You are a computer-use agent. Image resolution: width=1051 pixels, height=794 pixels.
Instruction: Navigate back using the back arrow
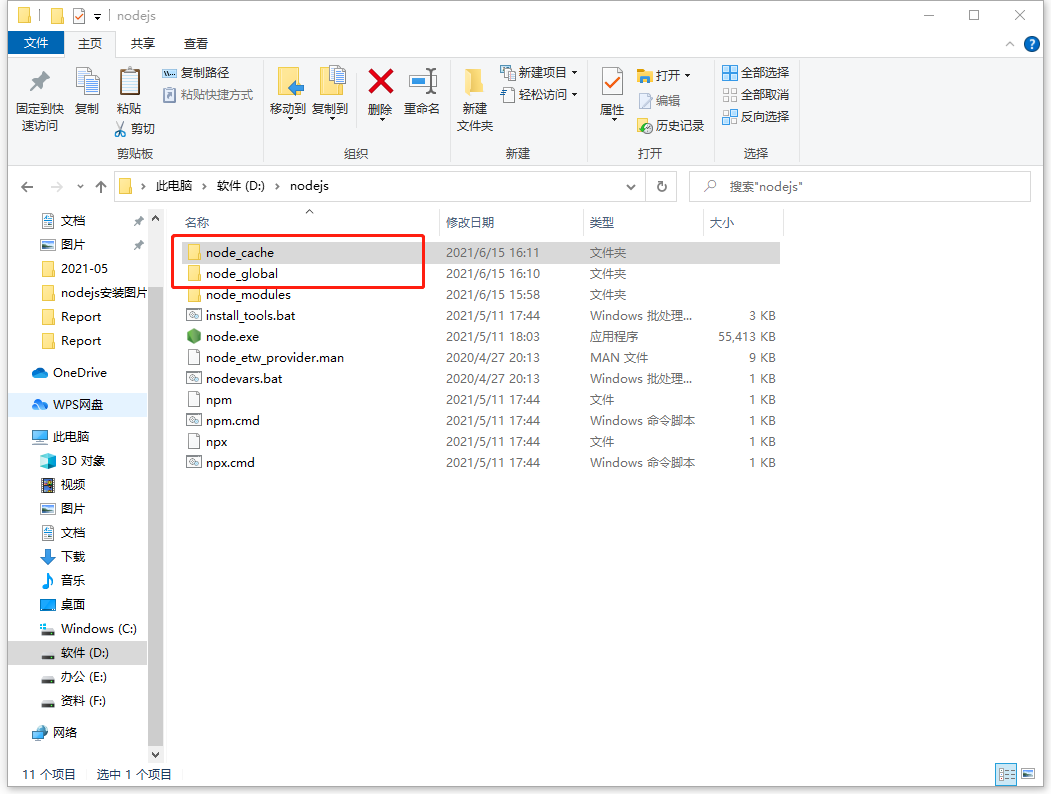point(27,186)
